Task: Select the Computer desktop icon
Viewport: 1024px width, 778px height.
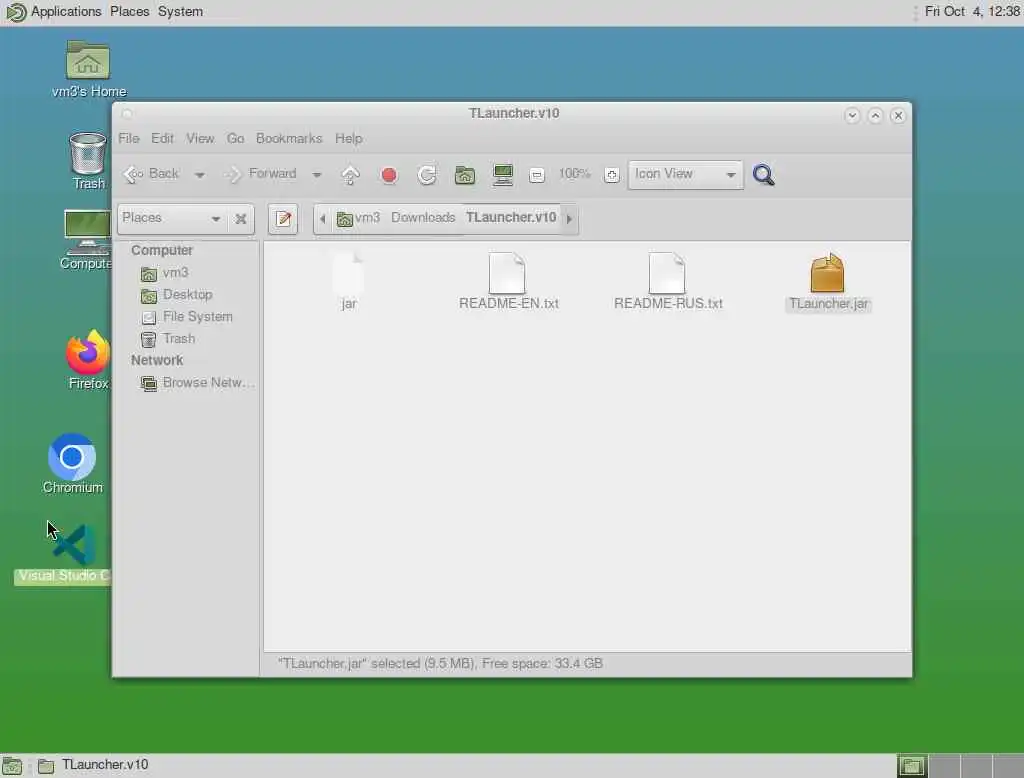Action: [87, 240]
